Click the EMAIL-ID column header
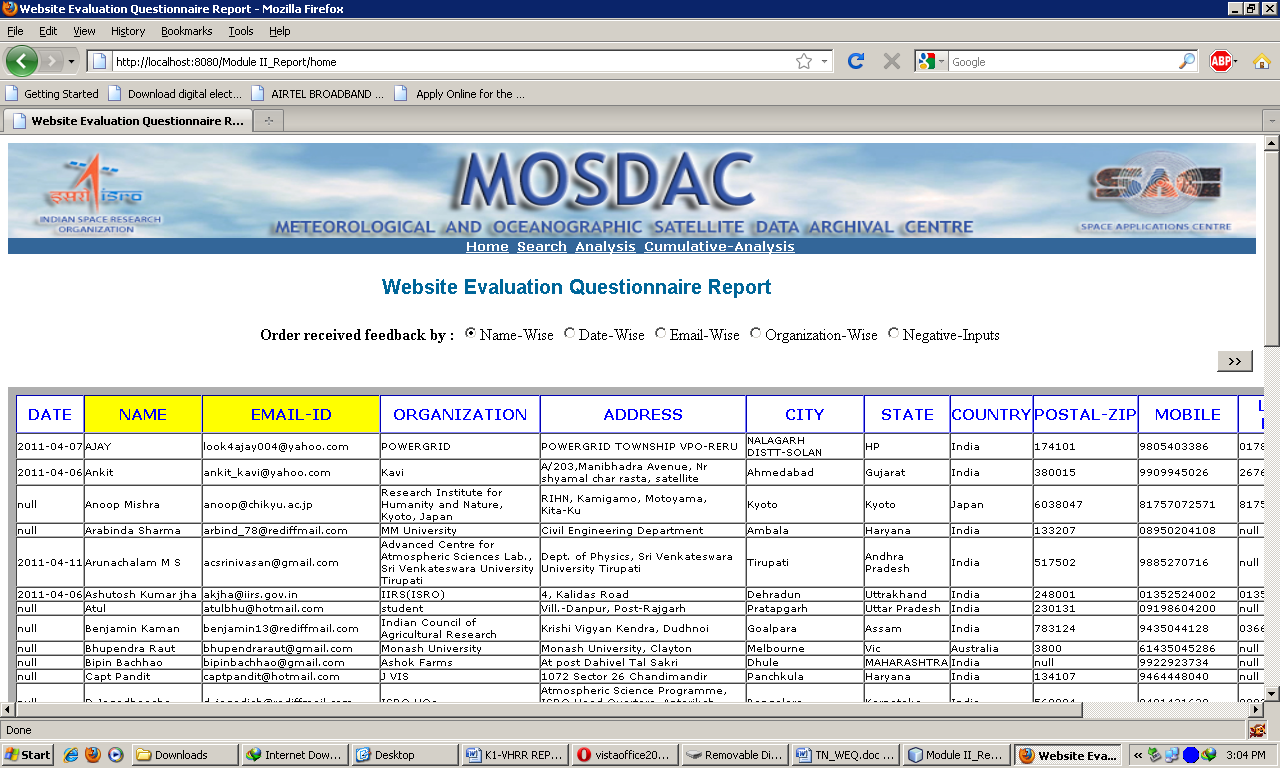Screen dimensions: 1280x768 tap(291, 414)
